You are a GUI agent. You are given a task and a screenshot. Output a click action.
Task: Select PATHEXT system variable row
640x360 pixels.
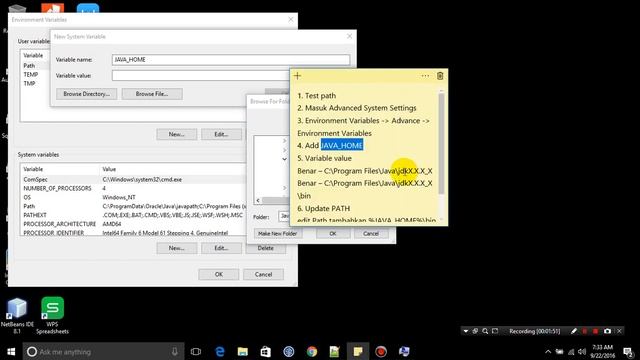[133, 215]
